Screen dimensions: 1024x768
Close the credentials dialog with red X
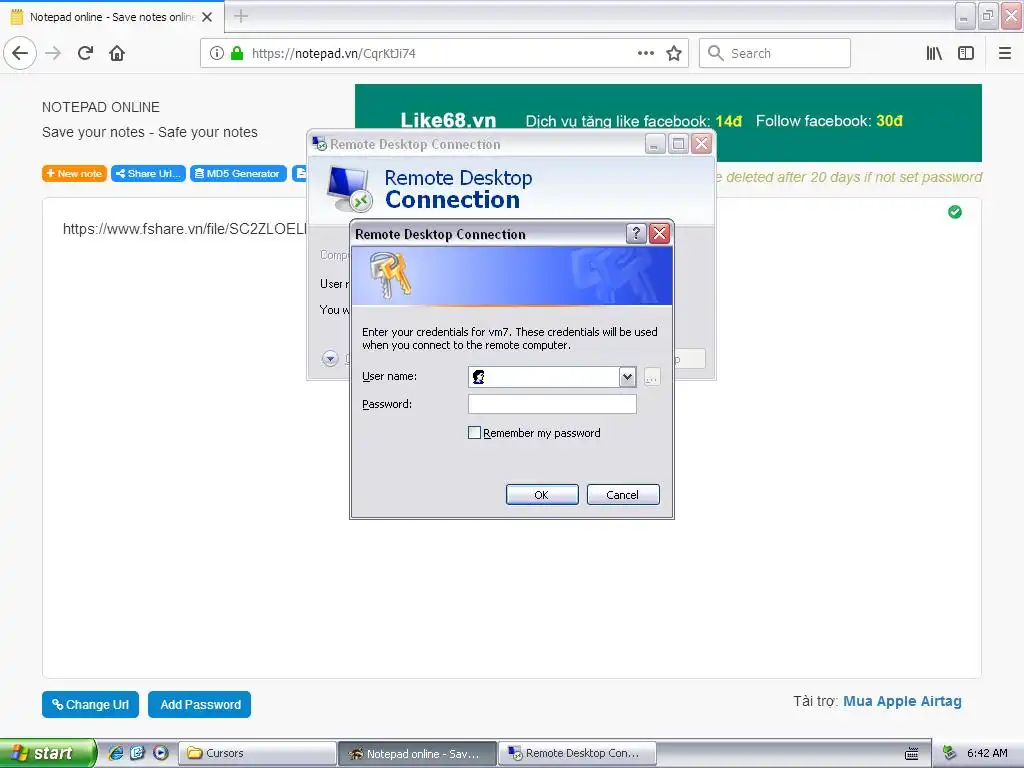pyautogui.click(x=660, y=233)
